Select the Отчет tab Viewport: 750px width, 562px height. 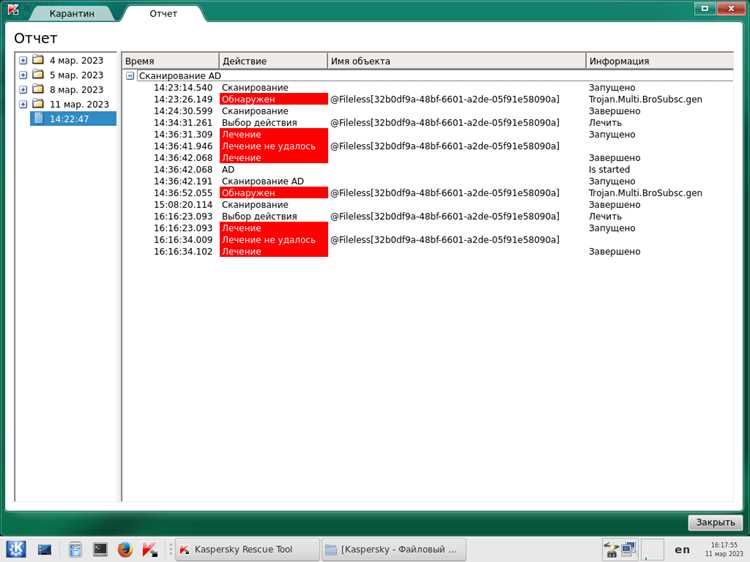163,13
